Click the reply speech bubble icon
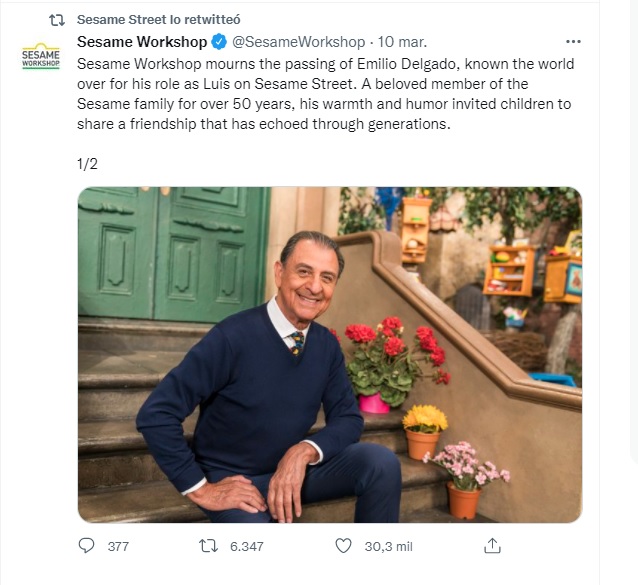This screenshot has width=638, height=585. [87, 546]
